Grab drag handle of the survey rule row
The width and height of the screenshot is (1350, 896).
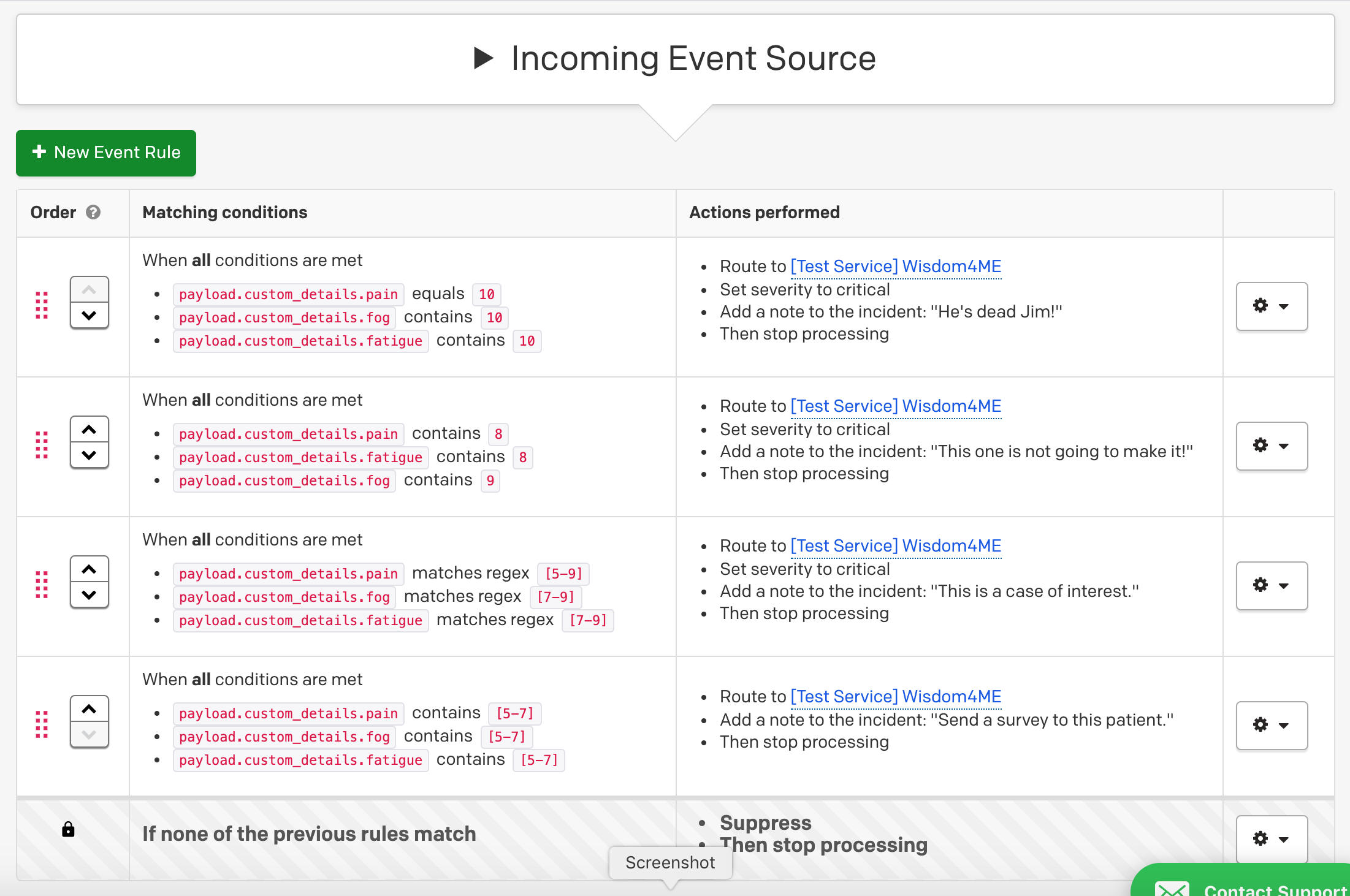pos(42,724)
